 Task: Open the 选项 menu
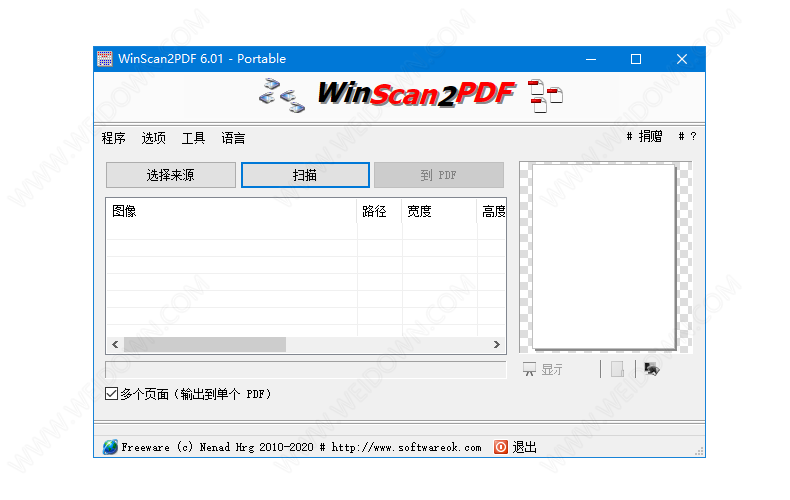point(153,138)
